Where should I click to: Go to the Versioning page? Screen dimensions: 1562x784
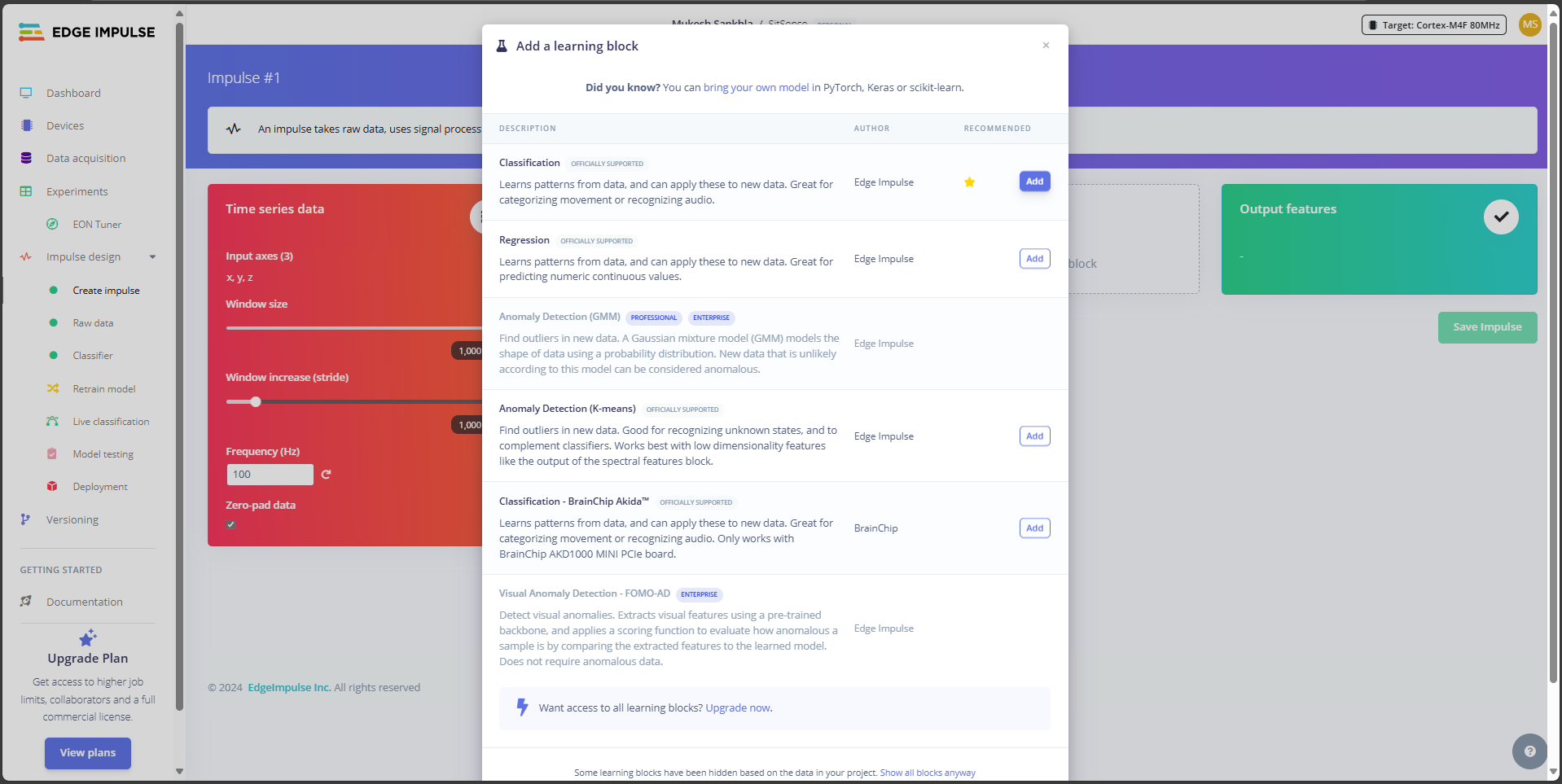[x=72, y=519]
